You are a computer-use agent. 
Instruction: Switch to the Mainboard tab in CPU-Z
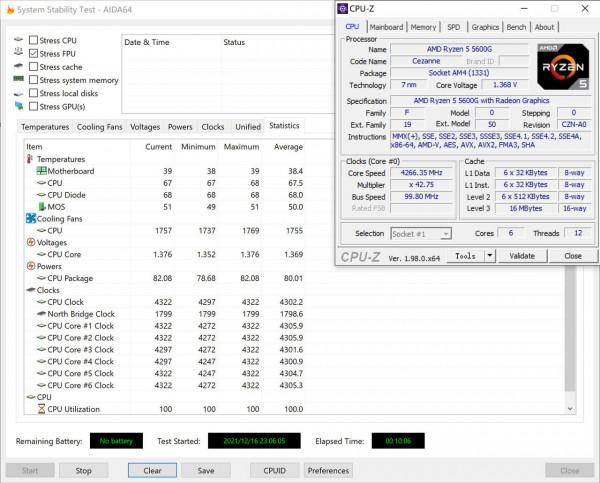386,27
